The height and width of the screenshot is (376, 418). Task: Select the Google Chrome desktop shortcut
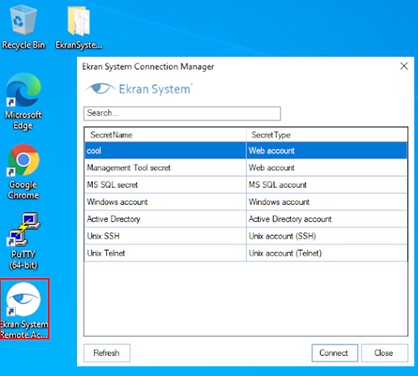(x=23, y=171)
